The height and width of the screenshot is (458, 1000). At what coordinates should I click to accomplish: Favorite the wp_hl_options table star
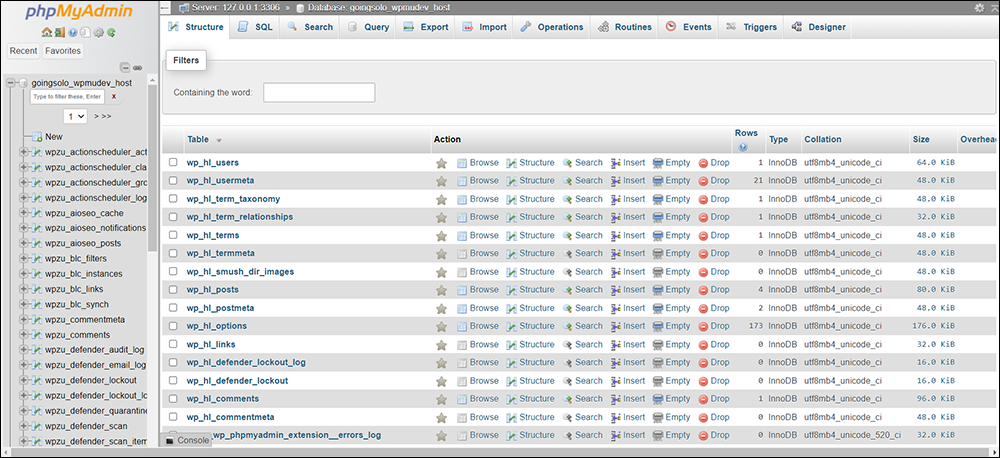click(x=441, y=327)
